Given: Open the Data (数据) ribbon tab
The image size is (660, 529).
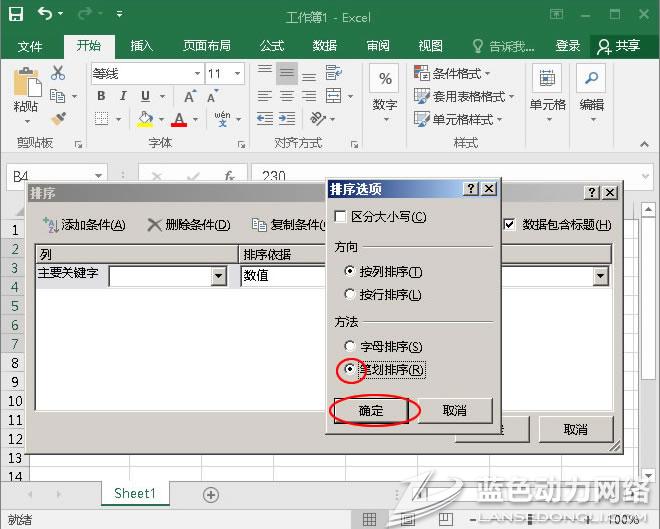Looking at the screenshot, I should pos(324,46).
